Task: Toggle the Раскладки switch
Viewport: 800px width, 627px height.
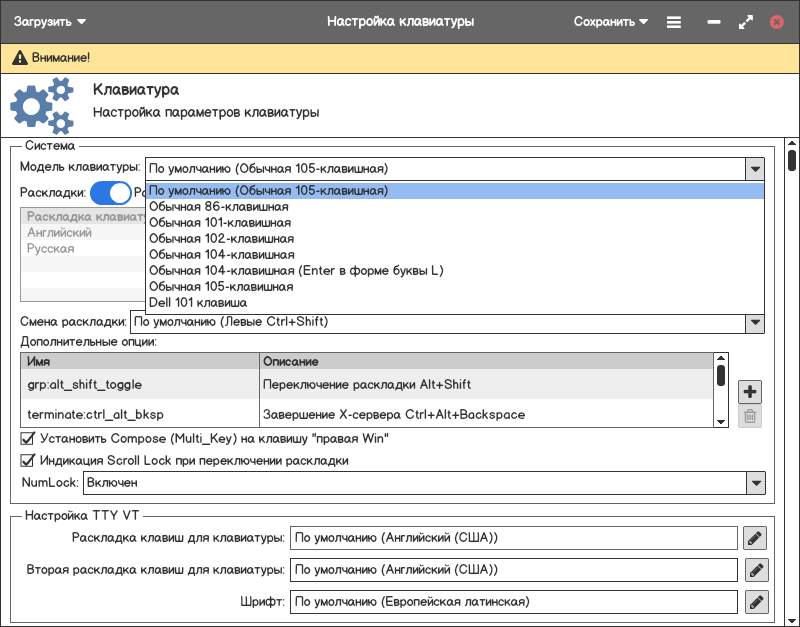Action: click(110, 192)
